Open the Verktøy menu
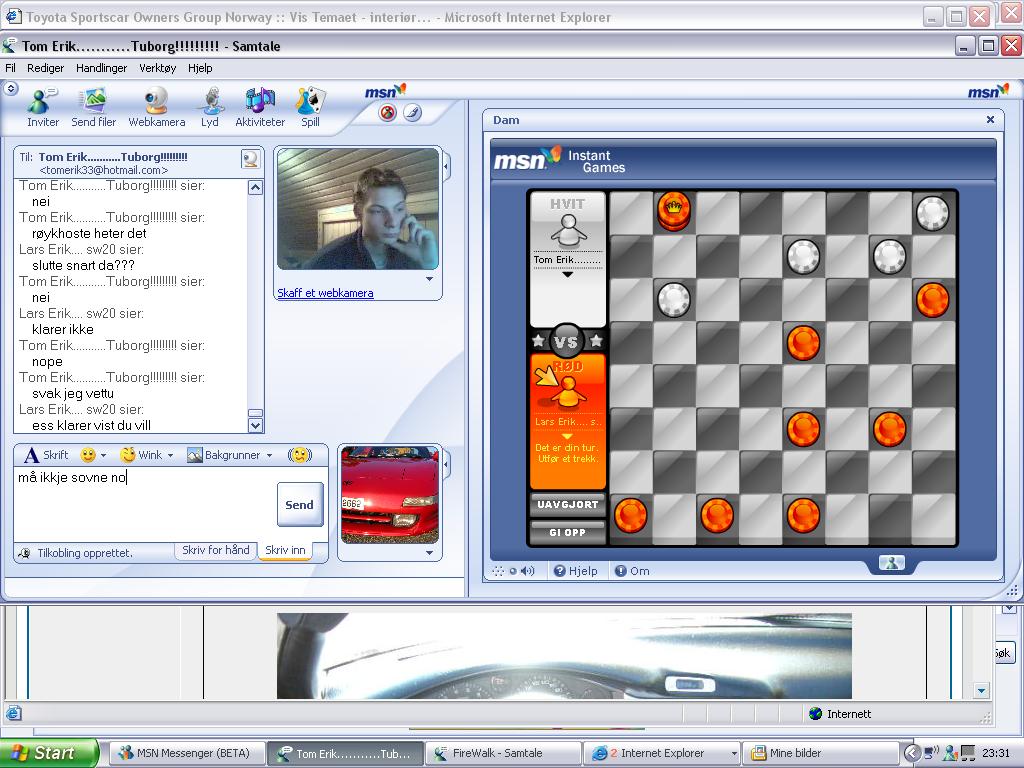 click(157, 68)
